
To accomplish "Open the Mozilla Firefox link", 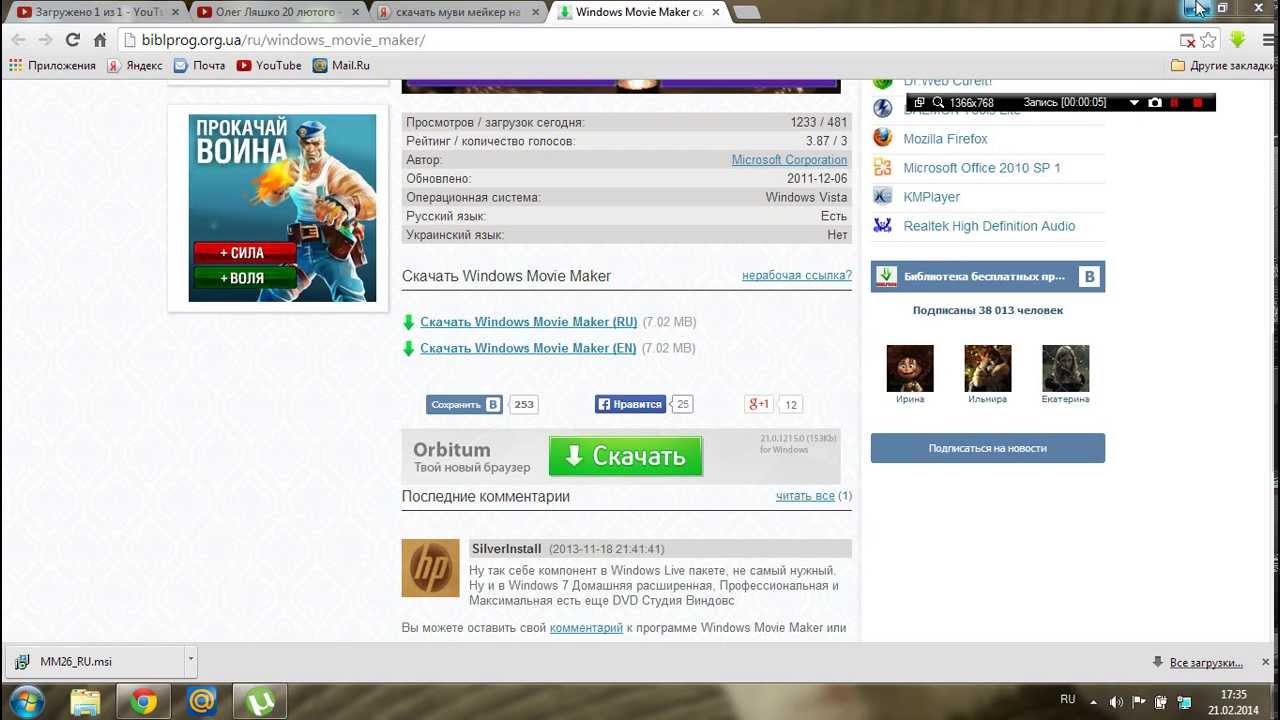I will click(x=945, y=139).
